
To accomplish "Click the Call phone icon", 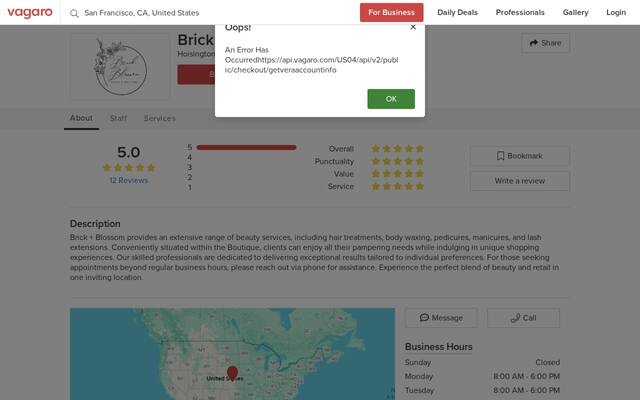I will pyautogui.click(x=515, y=318).
